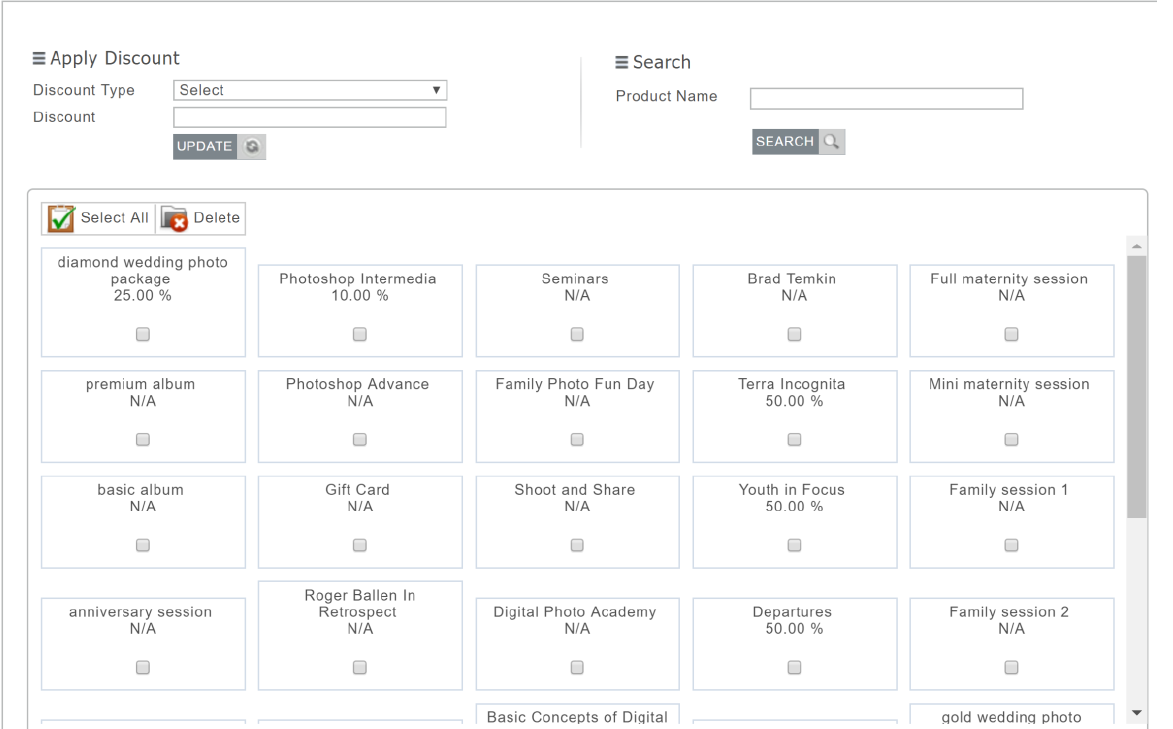
Task: Focus the Product Name search field
Action: 886,98
